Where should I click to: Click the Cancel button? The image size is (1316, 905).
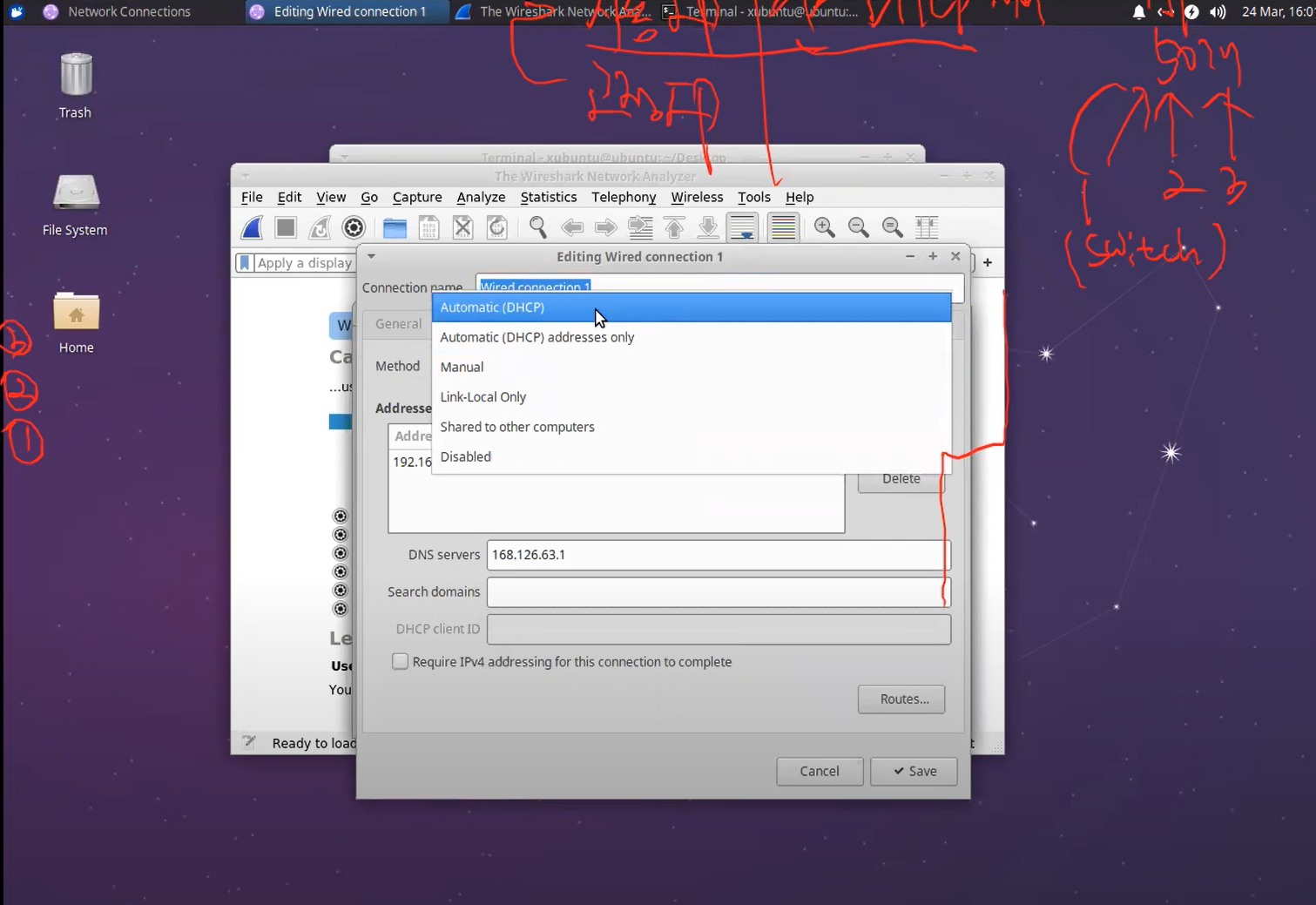820,771
